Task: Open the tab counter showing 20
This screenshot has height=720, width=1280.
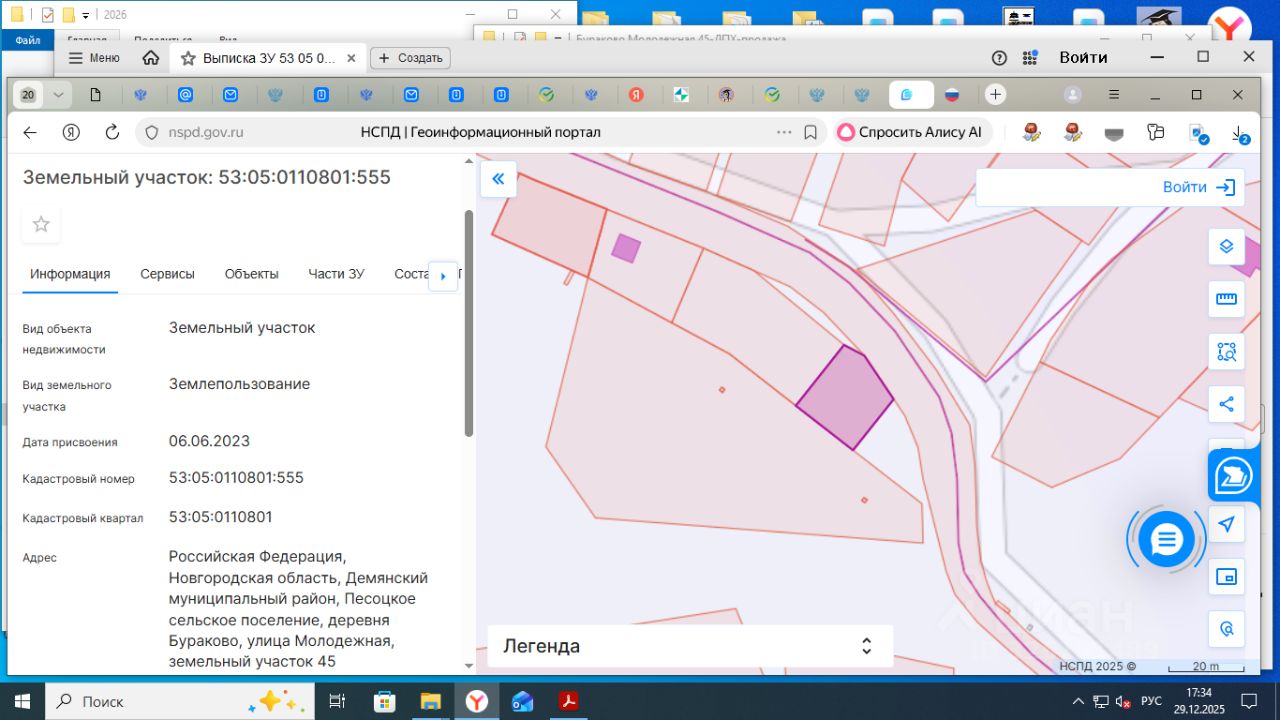Action: point(28,95)
